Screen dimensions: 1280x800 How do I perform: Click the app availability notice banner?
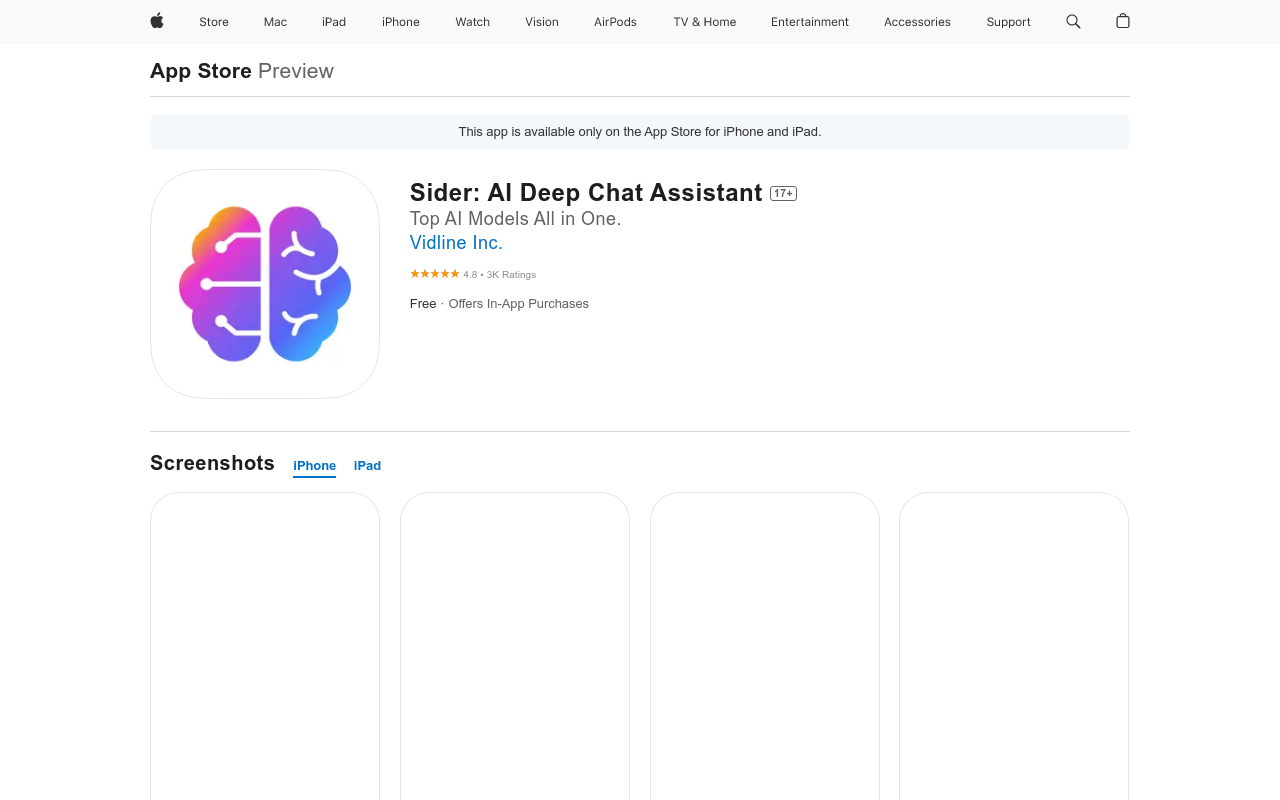[x=640, y=132]
